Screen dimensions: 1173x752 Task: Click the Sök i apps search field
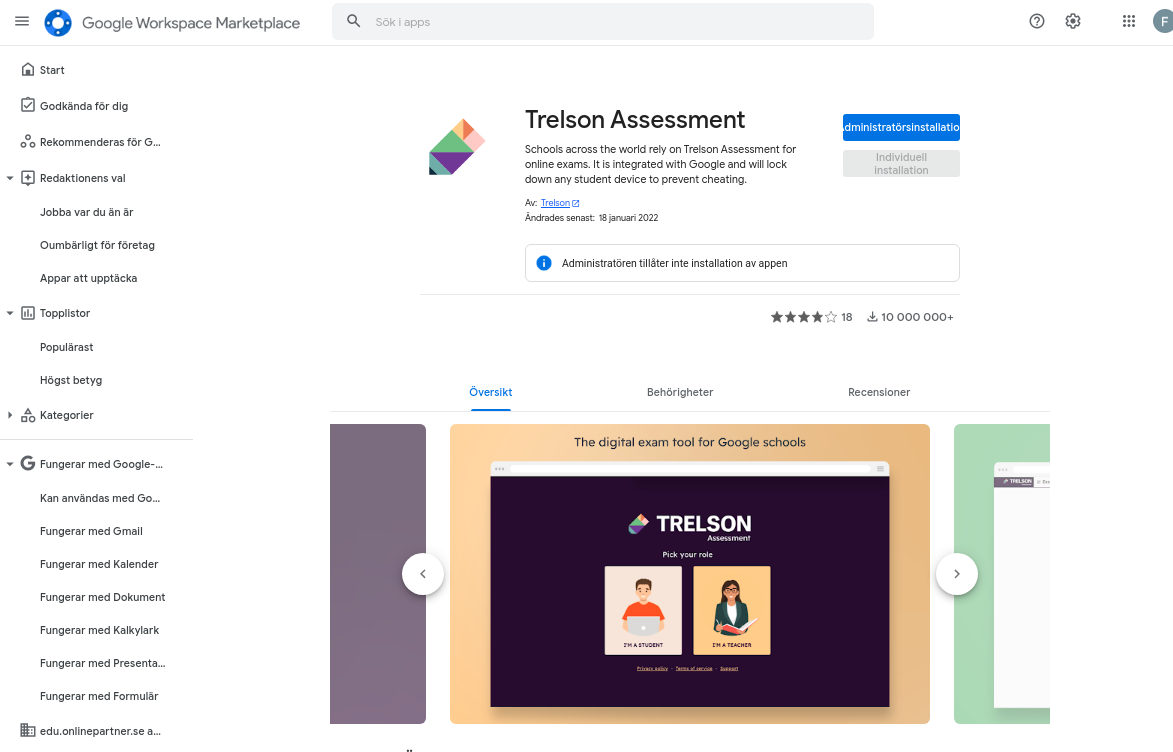pyautogui.click(x=603, y=22)
